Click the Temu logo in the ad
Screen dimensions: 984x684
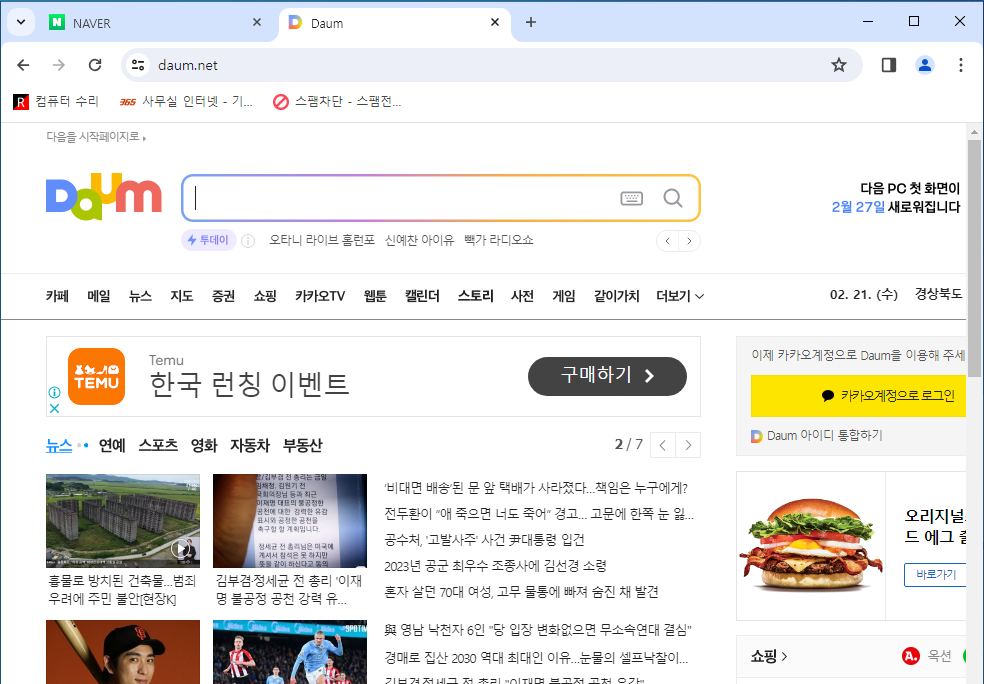pyautogui.click(x=97, y=377)
